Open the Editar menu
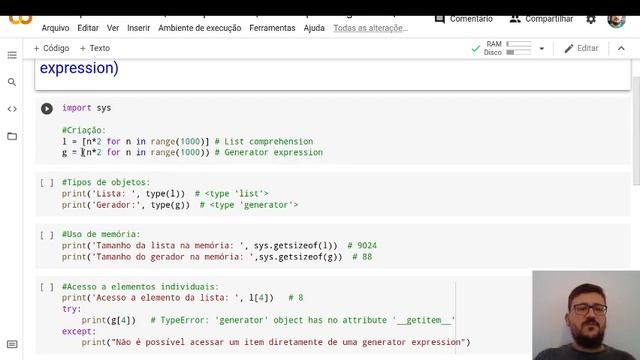The image size is (640, 360). pos(88,28)
